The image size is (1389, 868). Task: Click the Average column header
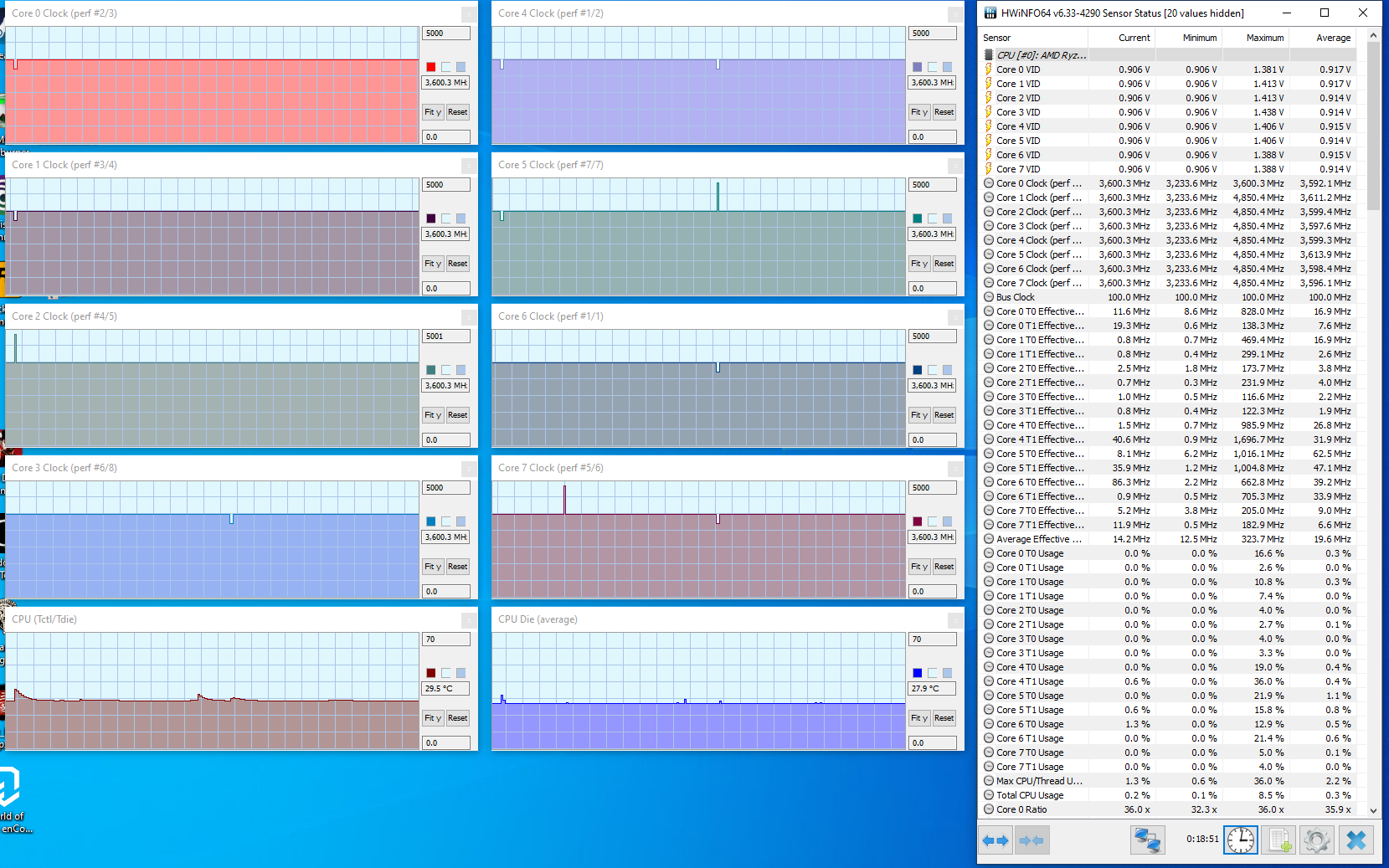[x=1332, y=38]
